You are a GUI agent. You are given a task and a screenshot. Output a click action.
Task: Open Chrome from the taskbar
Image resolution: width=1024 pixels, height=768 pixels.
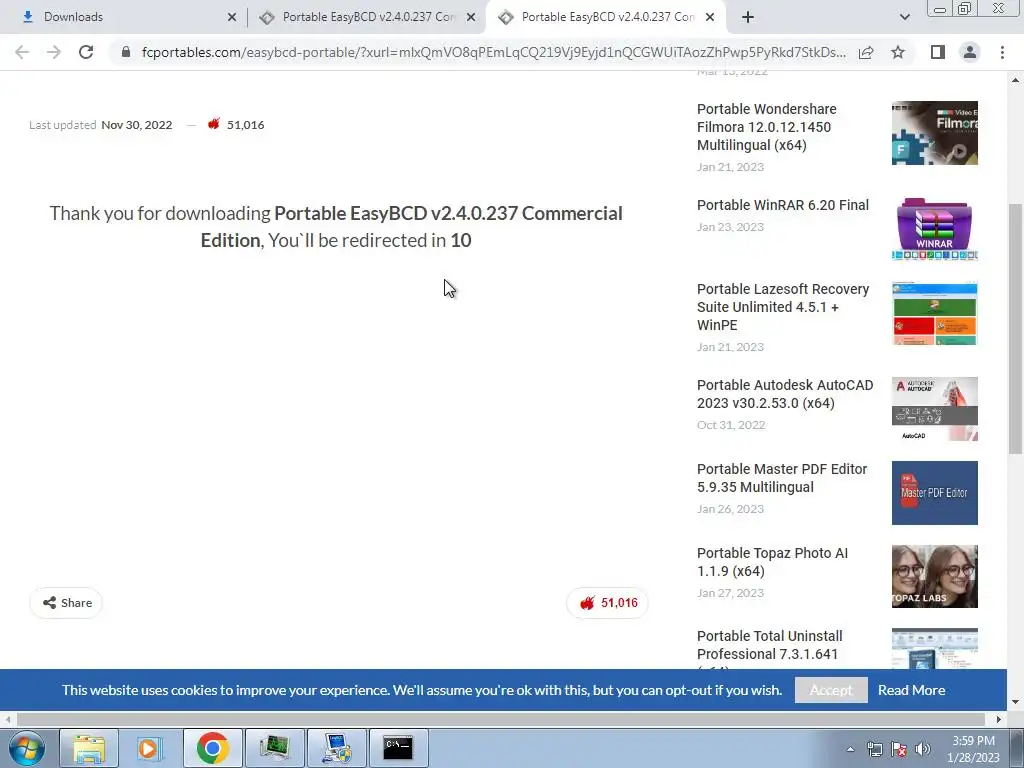[x=212, y=748]
